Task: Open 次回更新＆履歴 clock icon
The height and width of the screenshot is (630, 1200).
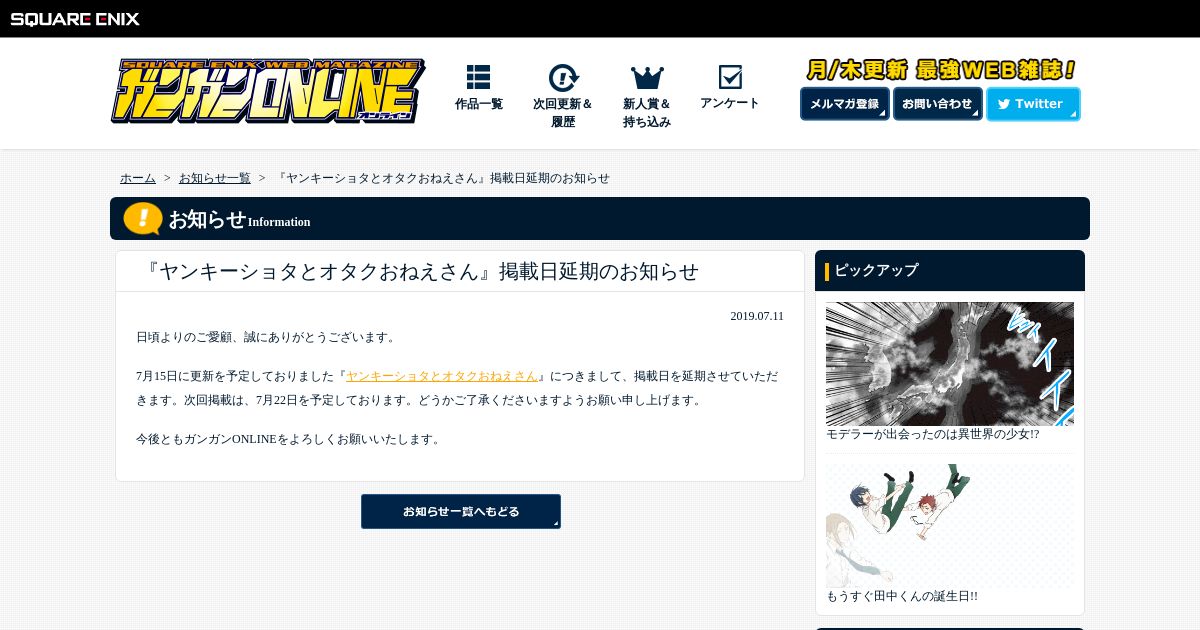Action: click(x=563, y=78)
